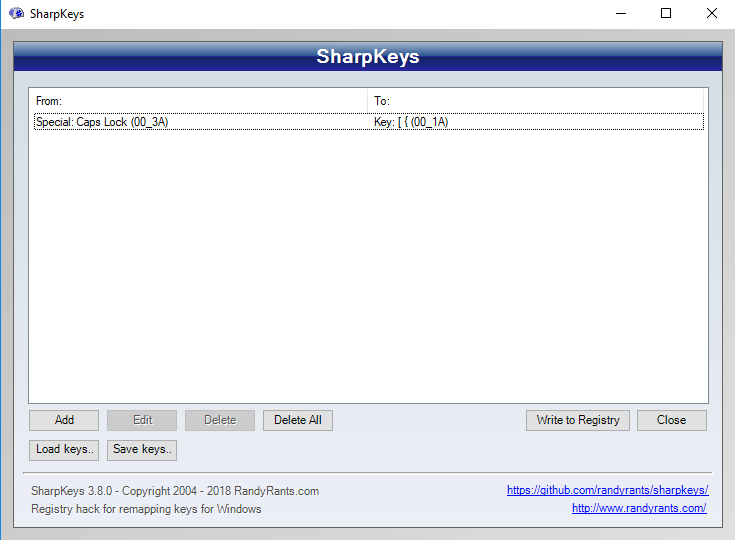Image resolution: width=735 pixels, height=540 pixels.
Task: Remove all mappings with Delete All
Action: click(298, 420)
